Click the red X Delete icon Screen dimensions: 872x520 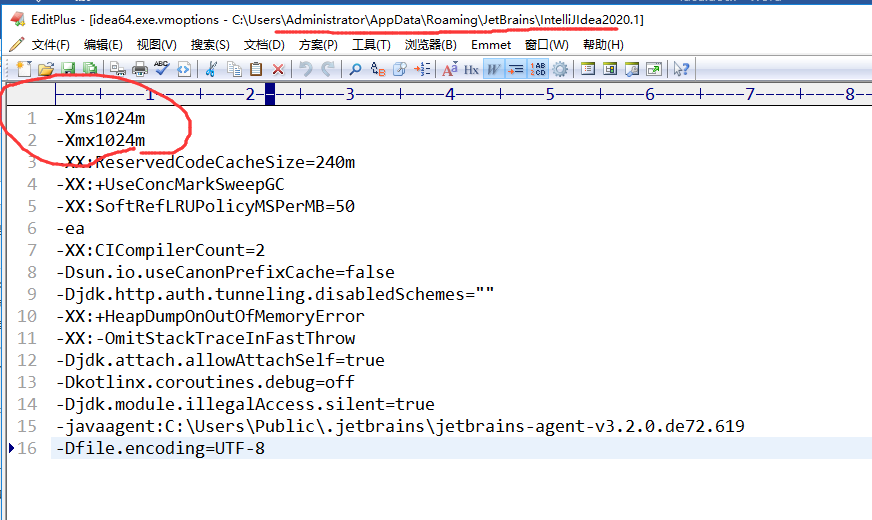tap(278, 69)
